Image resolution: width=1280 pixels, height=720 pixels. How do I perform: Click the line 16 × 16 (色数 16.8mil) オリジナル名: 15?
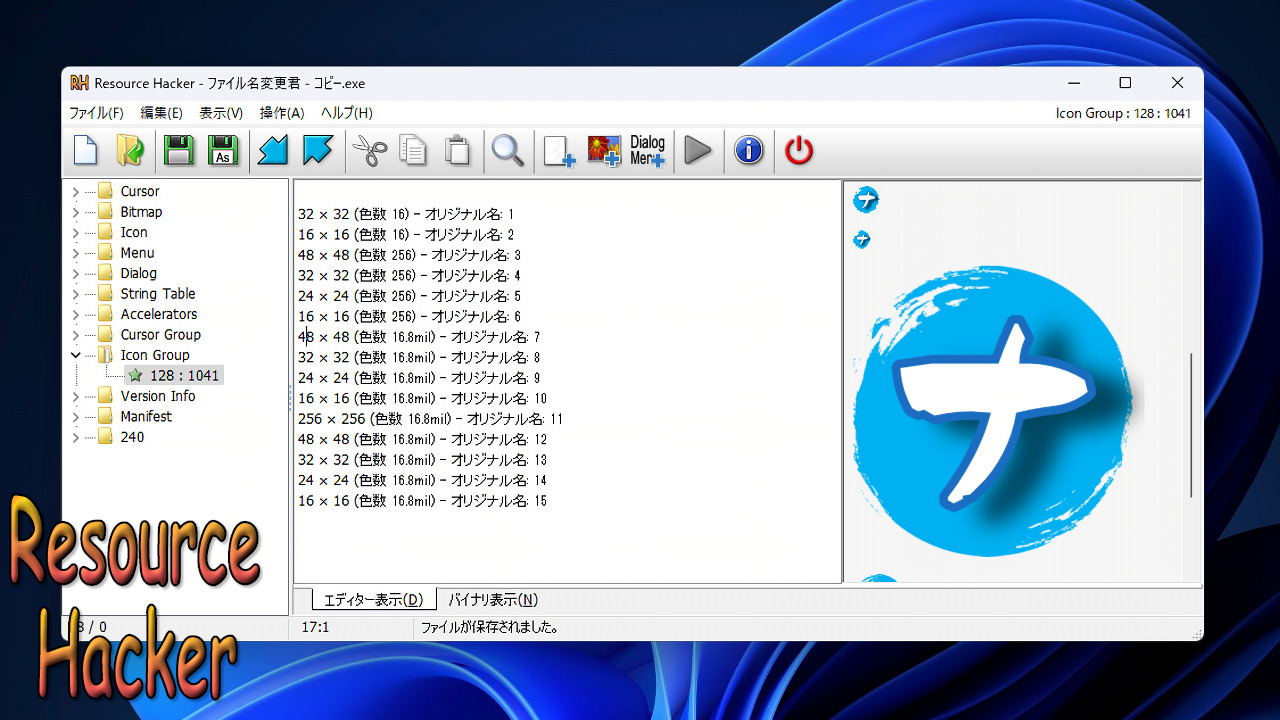coord(422,501)
